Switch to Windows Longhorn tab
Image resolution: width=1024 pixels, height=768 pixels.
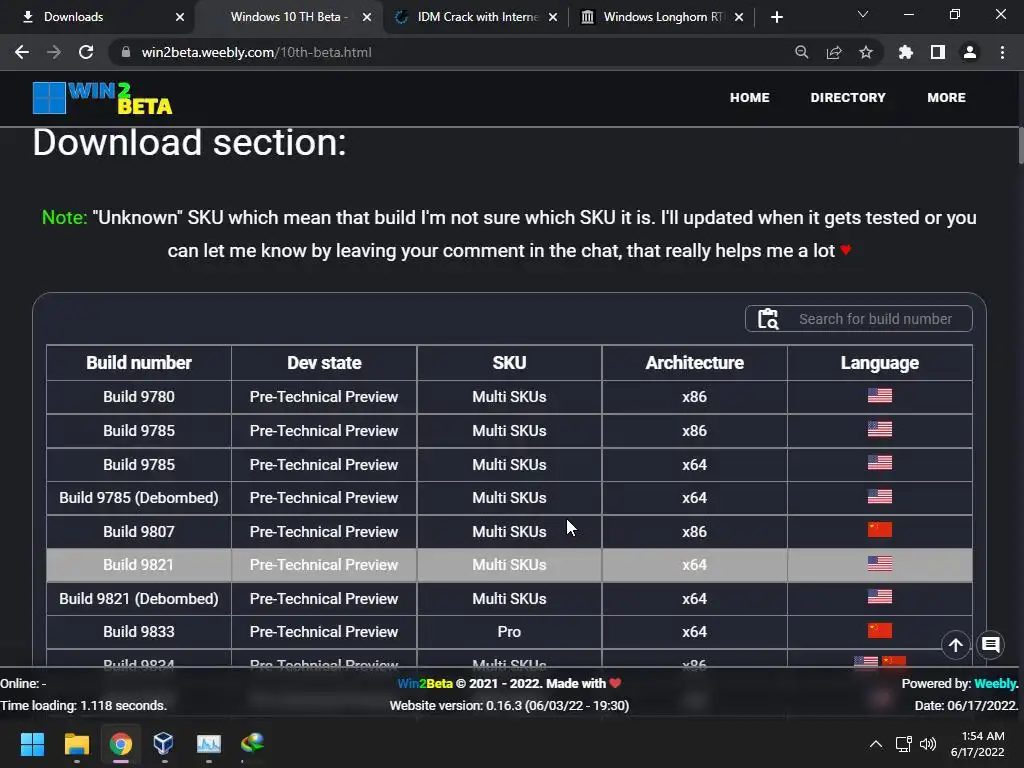(664, 17)
